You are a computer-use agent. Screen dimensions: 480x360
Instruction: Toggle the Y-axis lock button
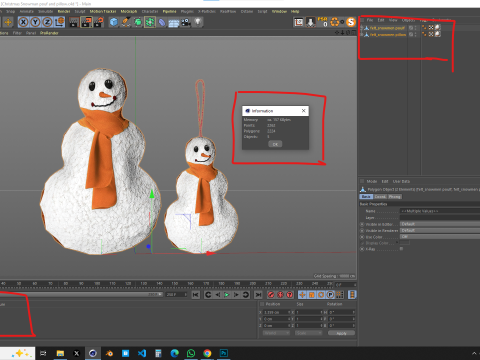tap(35, 22)
